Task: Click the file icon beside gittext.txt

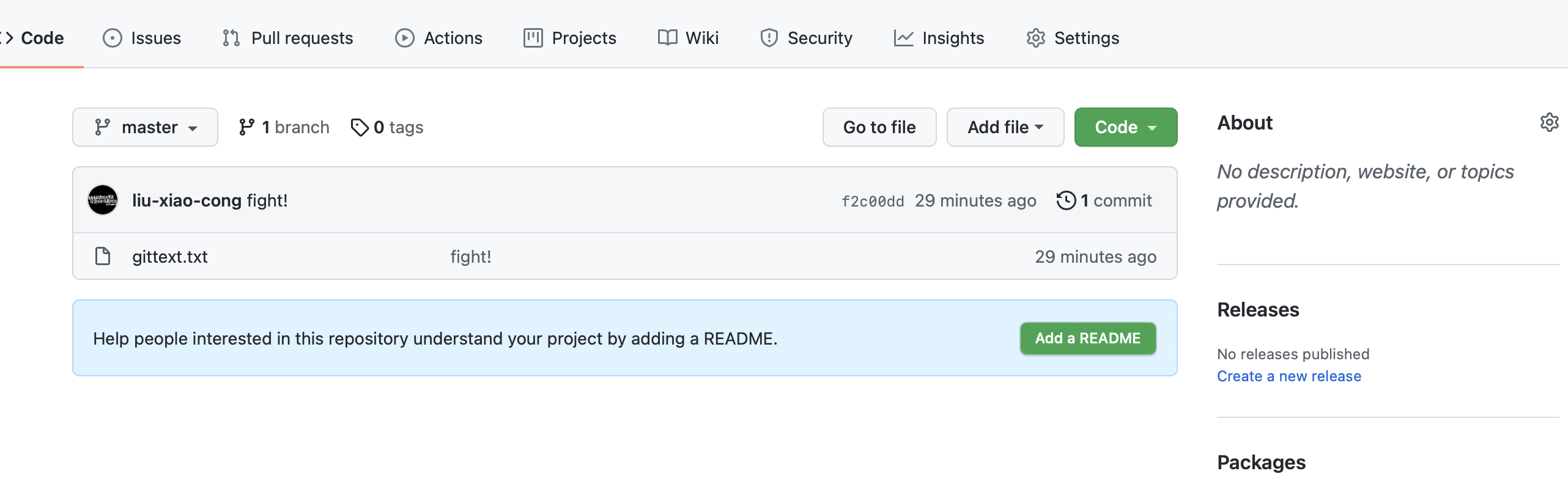Action: click(103, 256)
